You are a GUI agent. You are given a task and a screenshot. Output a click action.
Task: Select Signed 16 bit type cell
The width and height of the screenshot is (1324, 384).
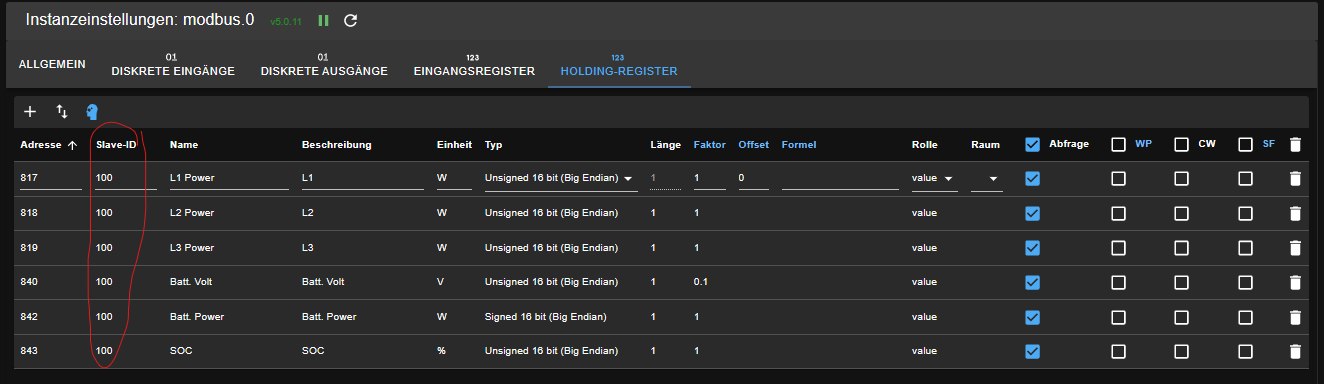click(x=547, y=317)
